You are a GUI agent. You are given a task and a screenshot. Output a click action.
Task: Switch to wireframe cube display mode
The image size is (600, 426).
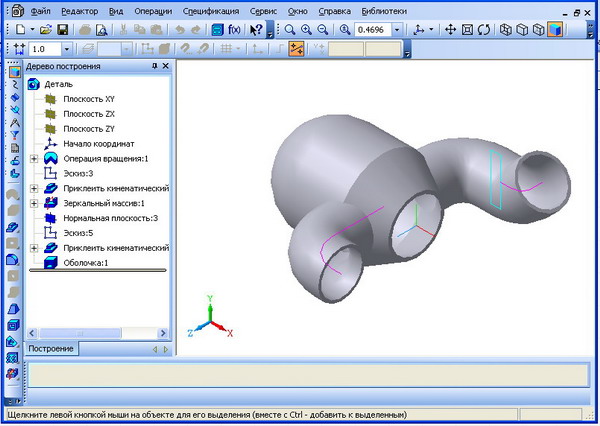point(505,30)
